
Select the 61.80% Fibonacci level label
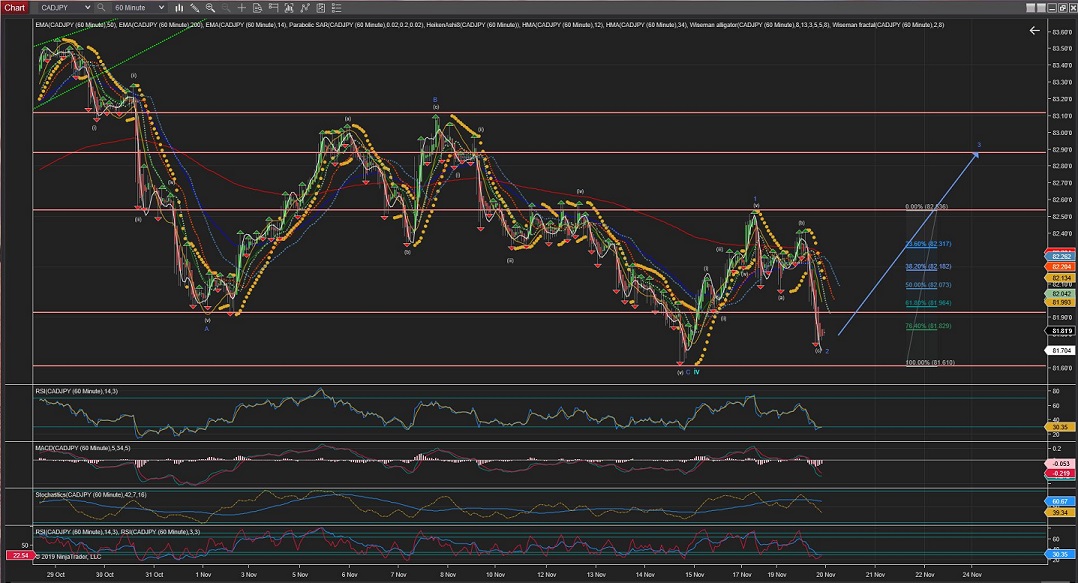(928, 303)
